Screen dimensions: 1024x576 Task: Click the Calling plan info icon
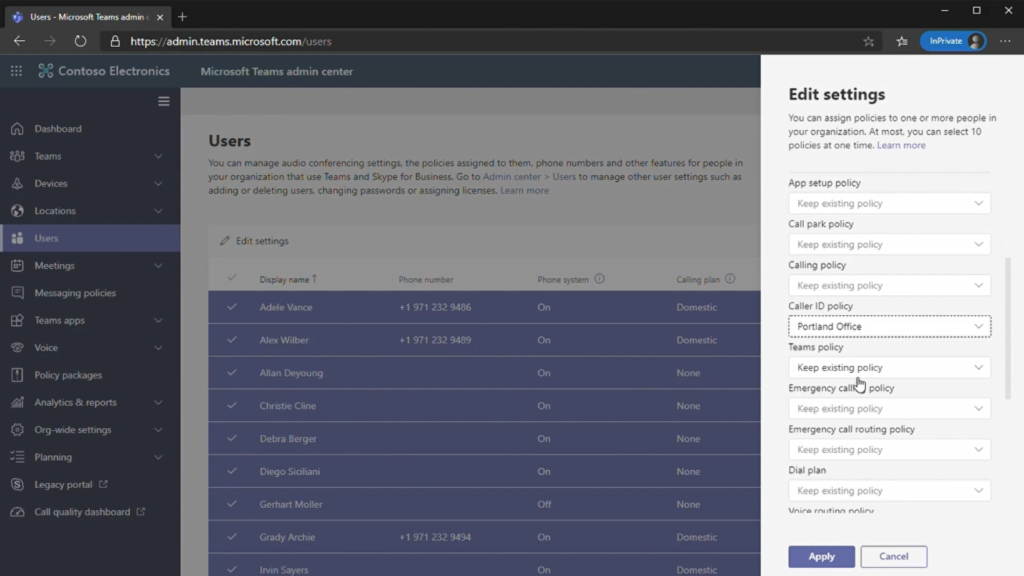point(730,279)
